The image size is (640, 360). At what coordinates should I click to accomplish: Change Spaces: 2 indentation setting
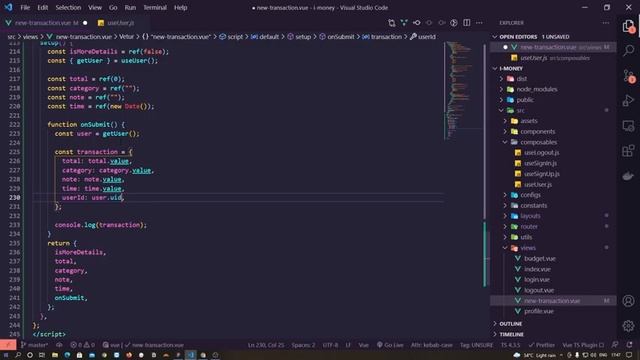pos(303,345)
